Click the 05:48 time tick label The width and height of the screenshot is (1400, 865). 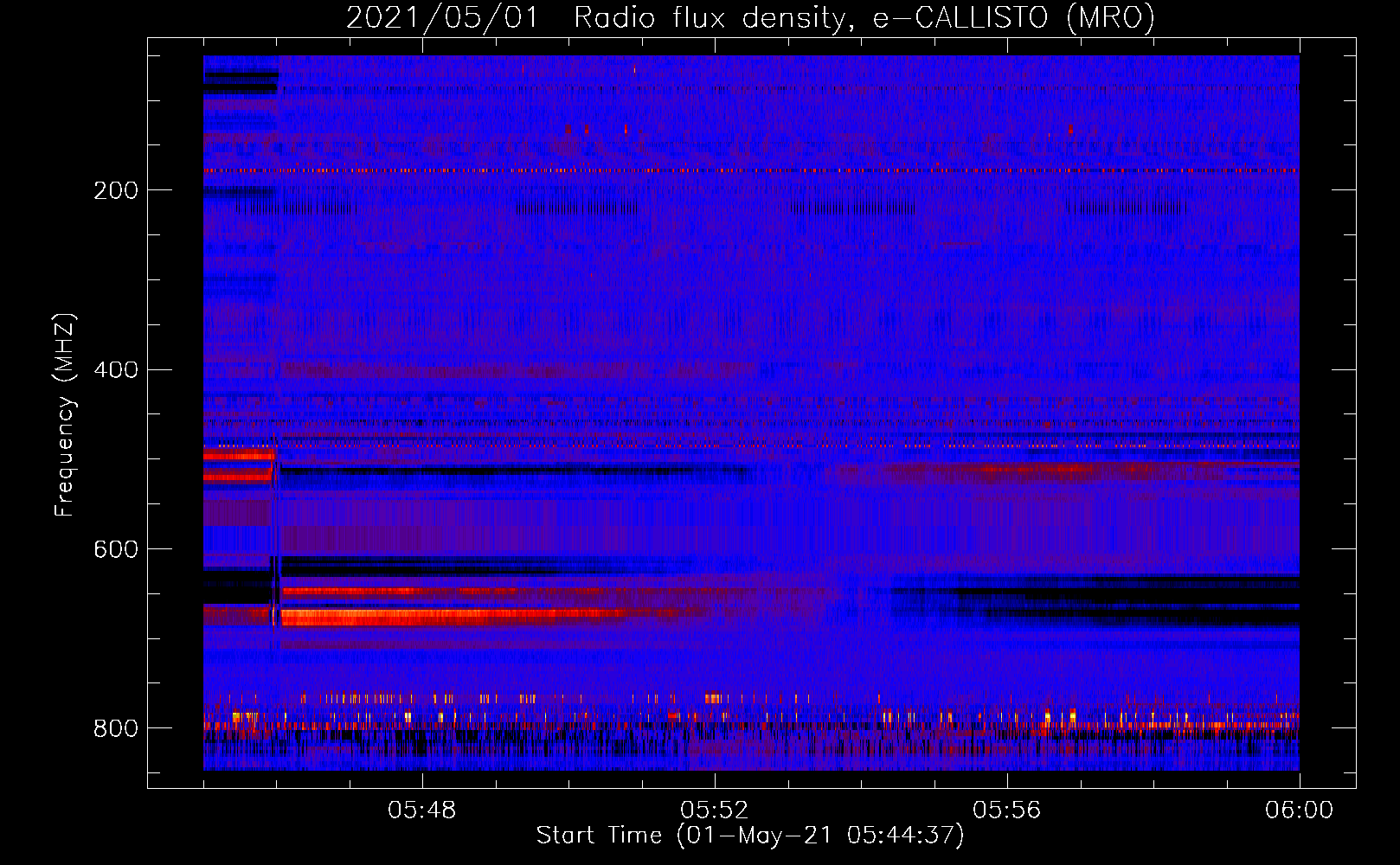[422, 811]
